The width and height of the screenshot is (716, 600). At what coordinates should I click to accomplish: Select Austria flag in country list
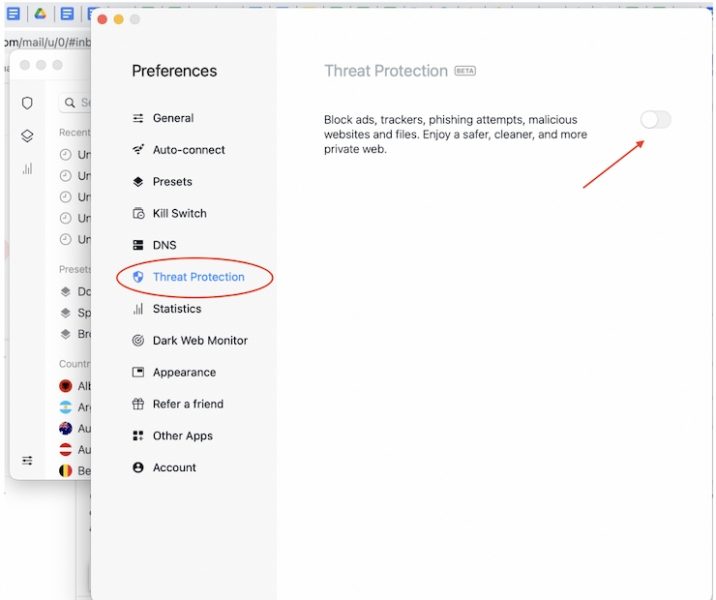click(x=66, y=449)
